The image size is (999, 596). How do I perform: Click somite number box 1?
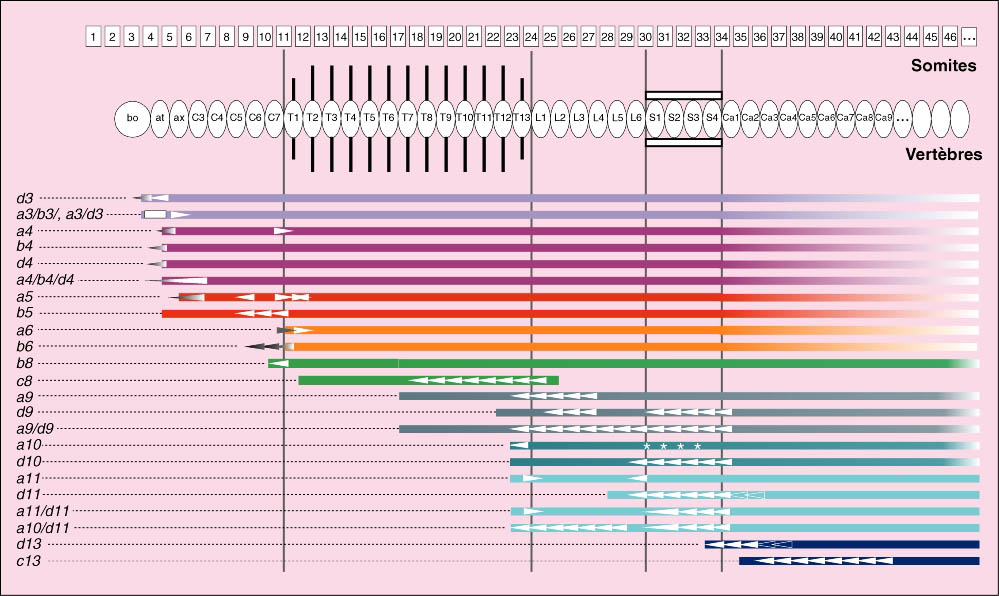(93, 37)
